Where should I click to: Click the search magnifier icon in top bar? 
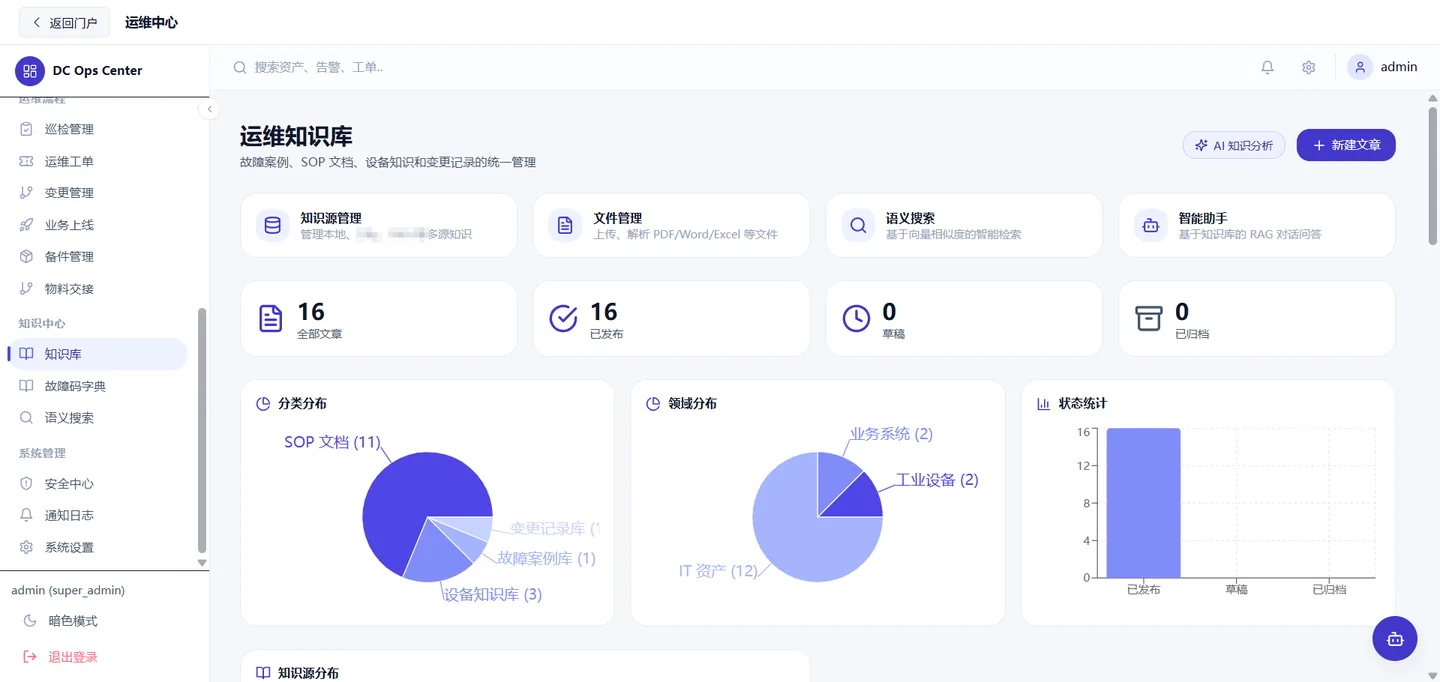[240, 67]
